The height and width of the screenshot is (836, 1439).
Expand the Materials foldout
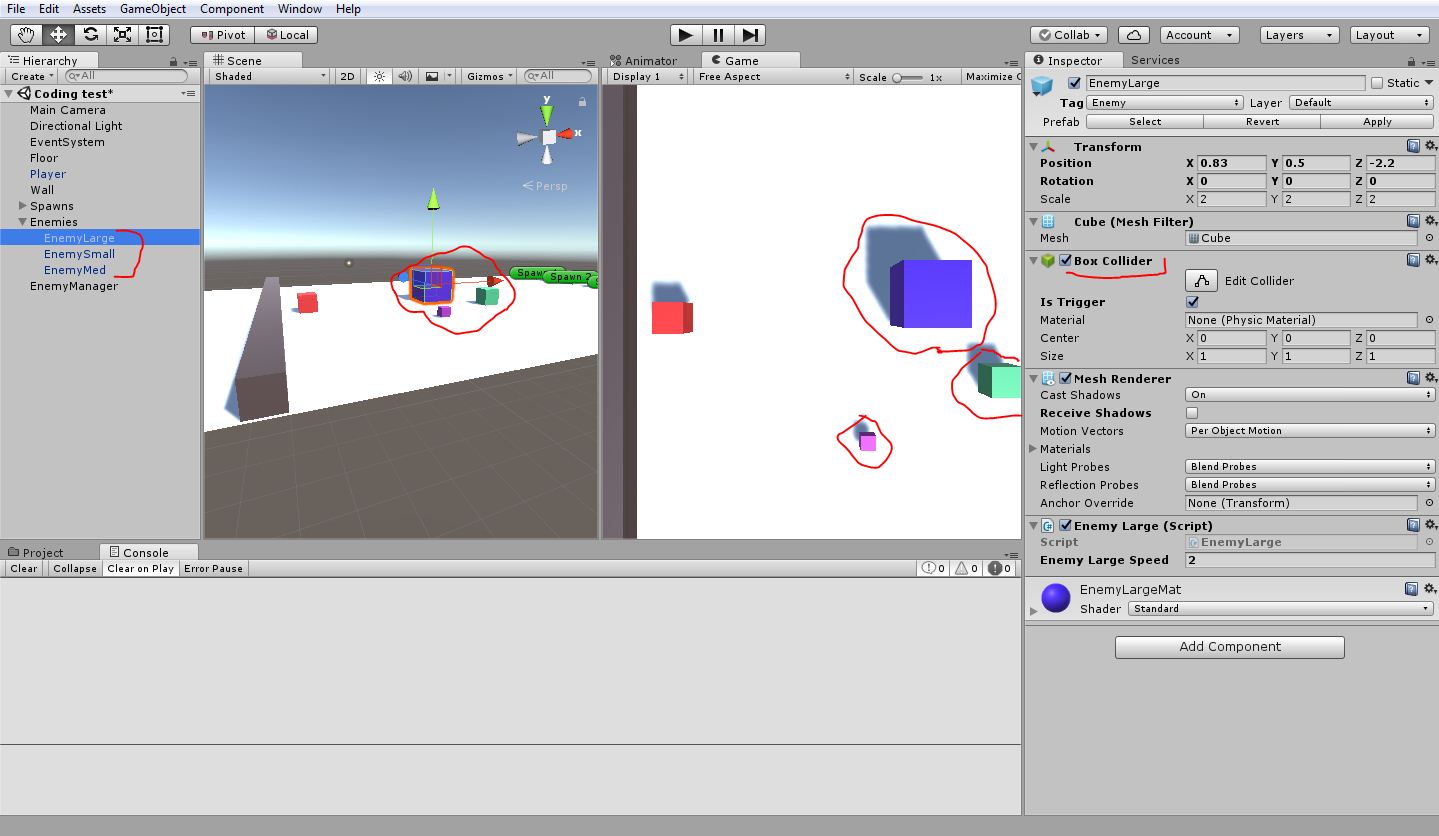pyautogui.click(x=1034, y=449)
